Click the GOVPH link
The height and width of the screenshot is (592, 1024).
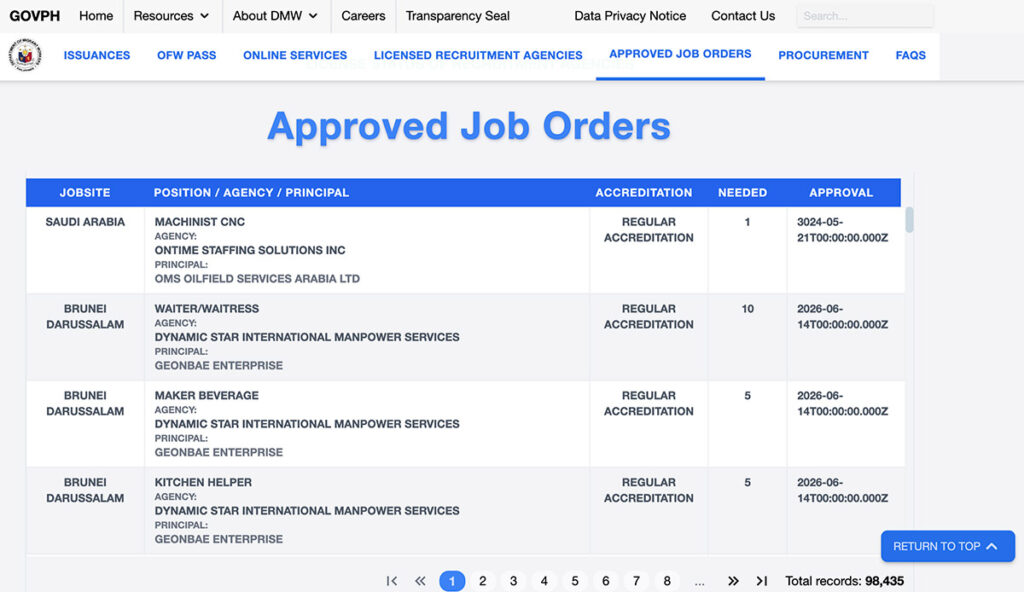click(x=34, y=16)
